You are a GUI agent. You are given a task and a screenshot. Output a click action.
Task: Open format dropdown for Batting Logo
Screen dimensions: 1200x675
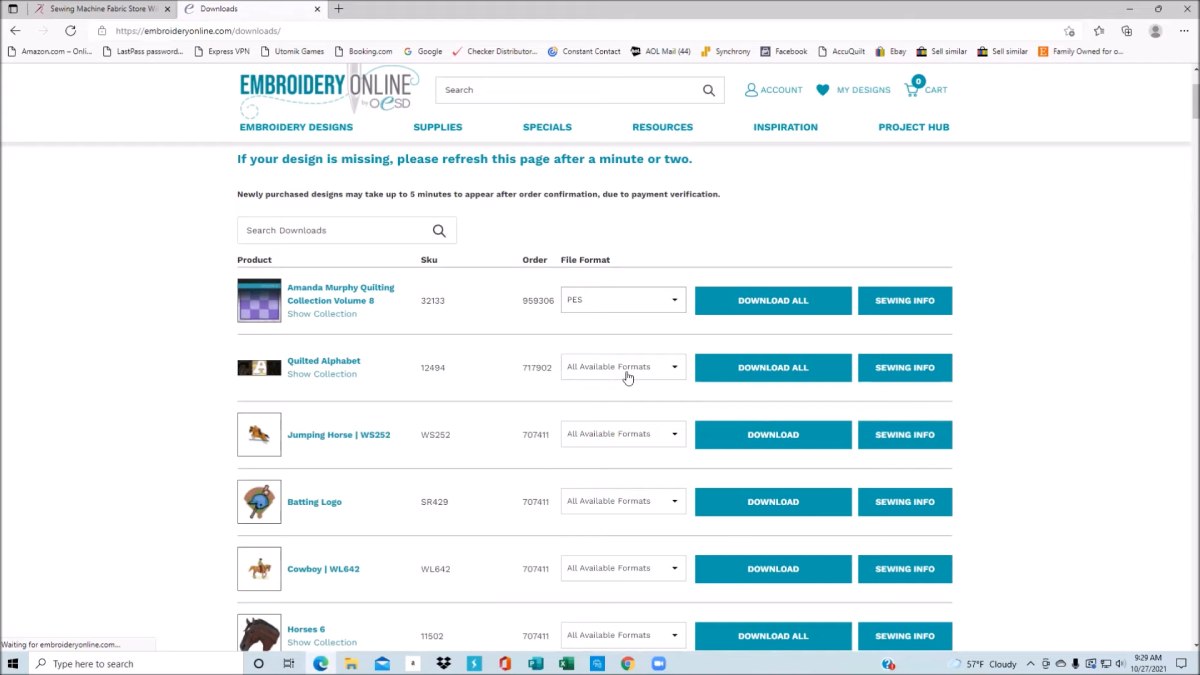pos(623,501)
